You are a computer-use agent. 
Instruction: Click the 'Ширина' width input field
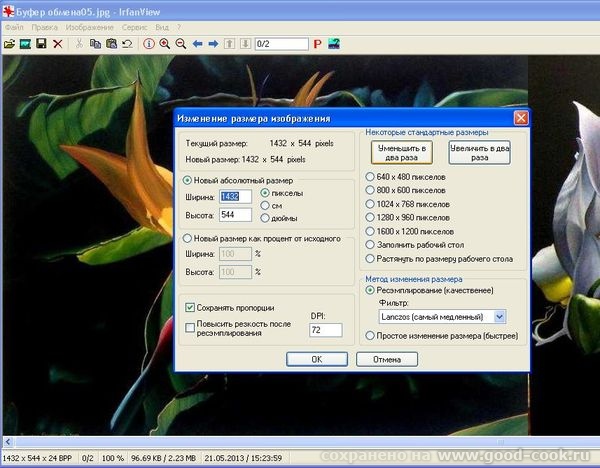[236, 197]
